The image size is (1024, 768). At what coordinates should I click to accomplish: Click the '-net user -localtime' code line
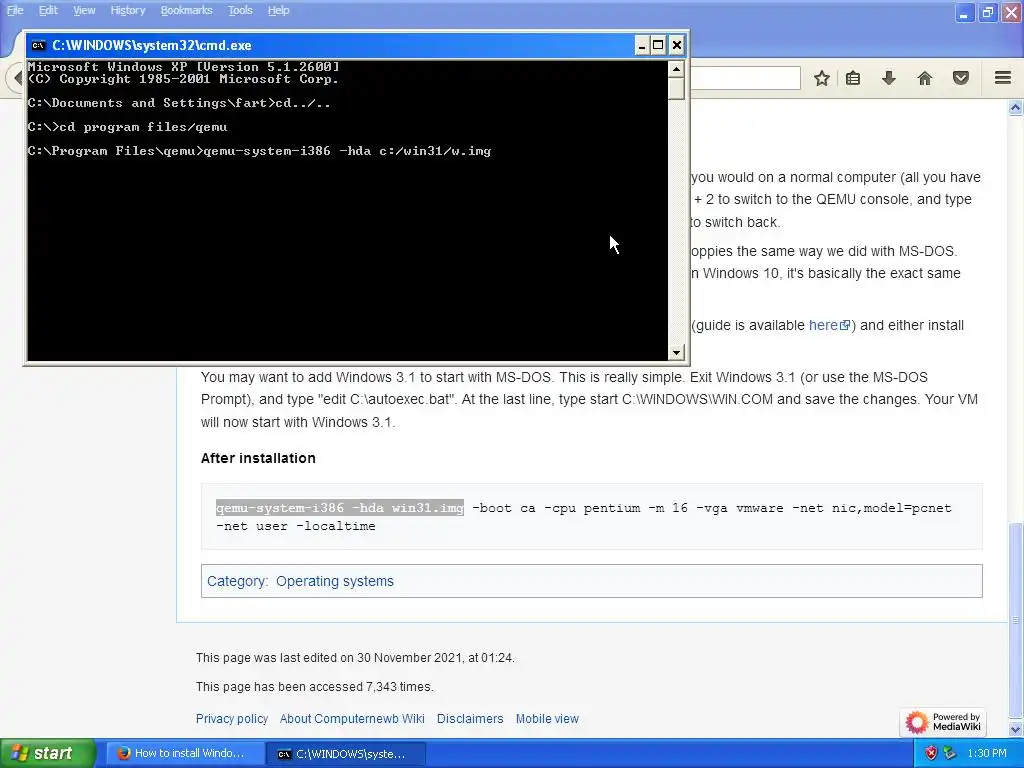296,526
